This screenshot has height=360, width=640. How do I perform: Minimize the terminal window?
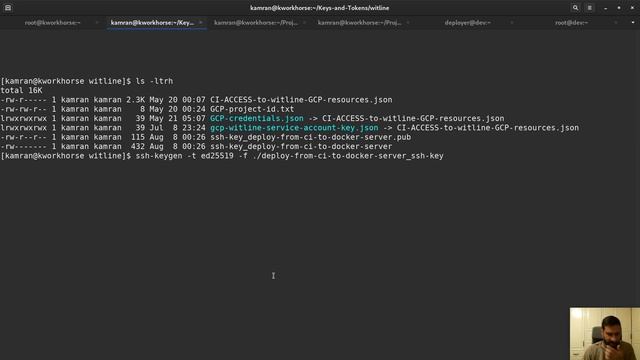click(x=606, y=8)
